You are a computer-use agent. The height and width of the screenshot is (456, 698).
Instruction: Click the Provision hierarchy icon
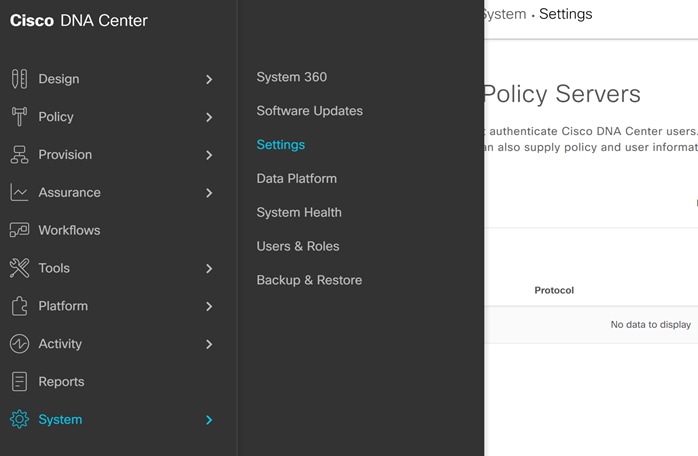tap(19, 155)
